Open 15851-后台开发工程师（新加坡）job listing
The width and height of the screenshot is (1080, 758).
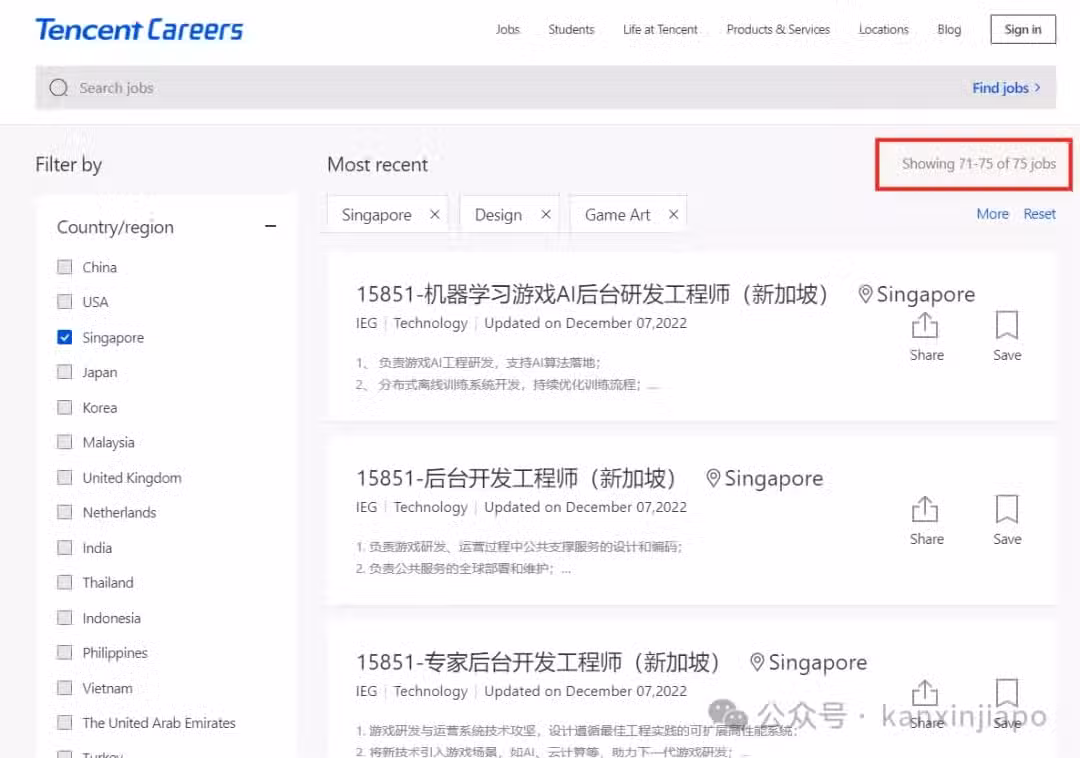(x=516, y=478)
